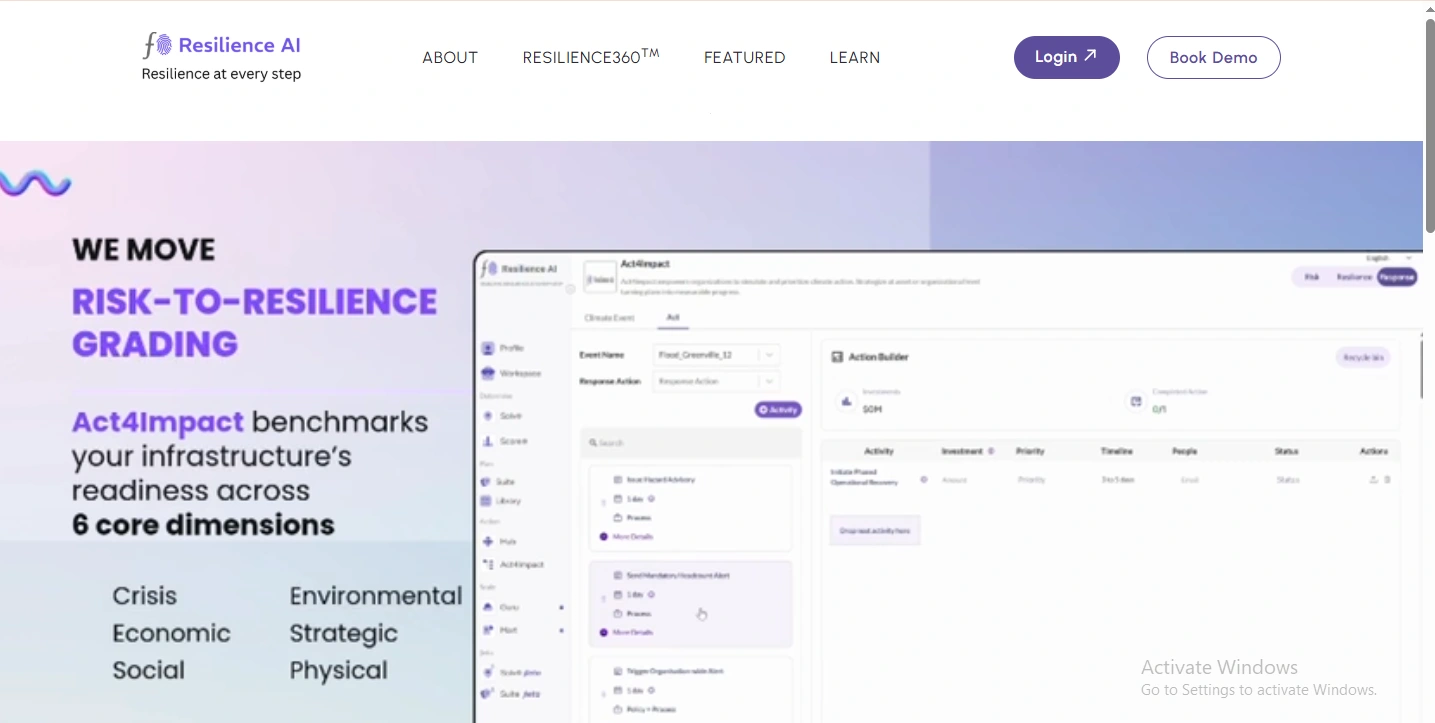Click the Completed Actions icon
Image resolution: width=1435 pixels, height=723 pixels.
point(1136,401)
